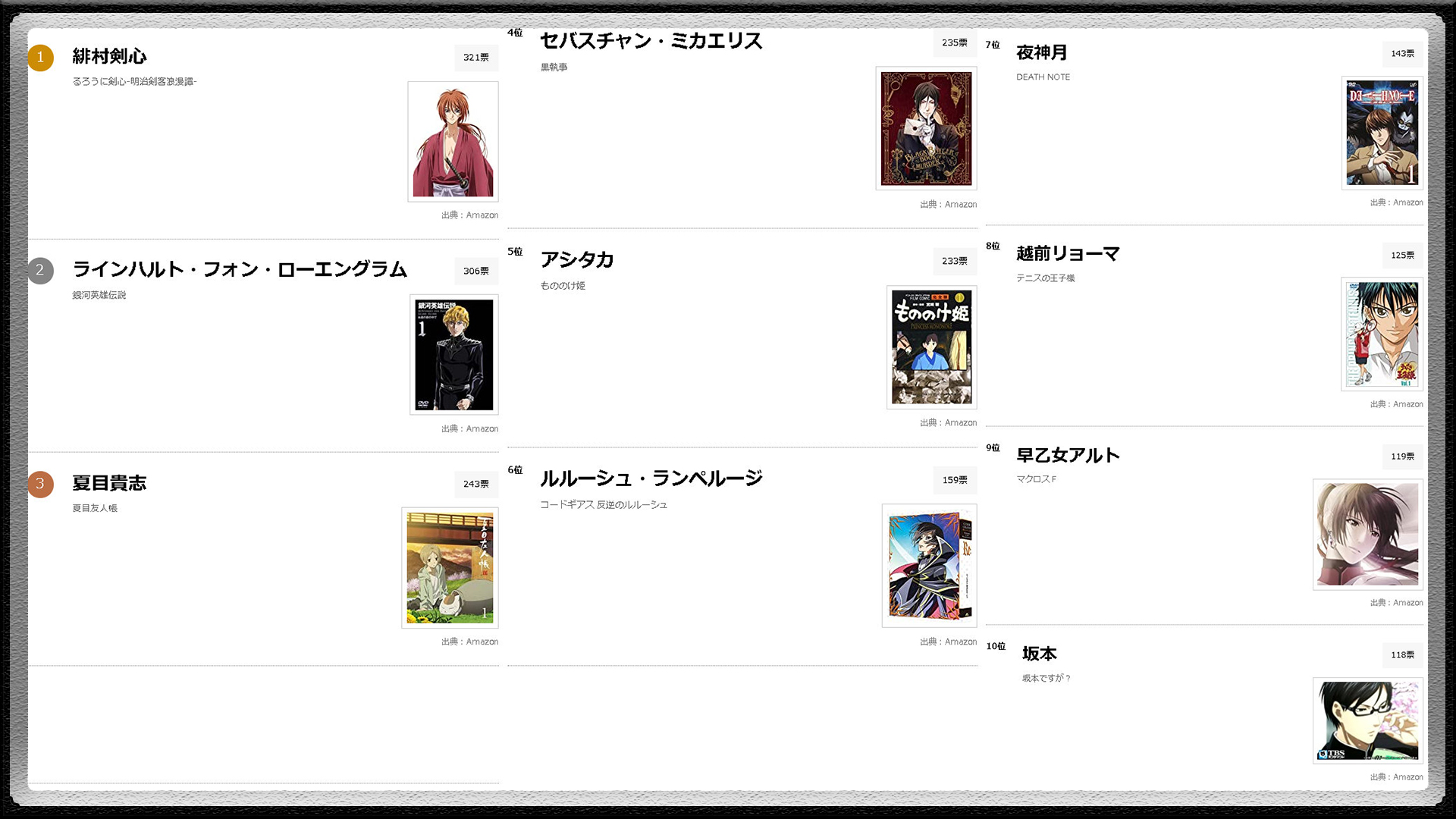
Task: Click the 銀河英雄伝説 DVD cover thumbnail
Action: pos(454,355)
